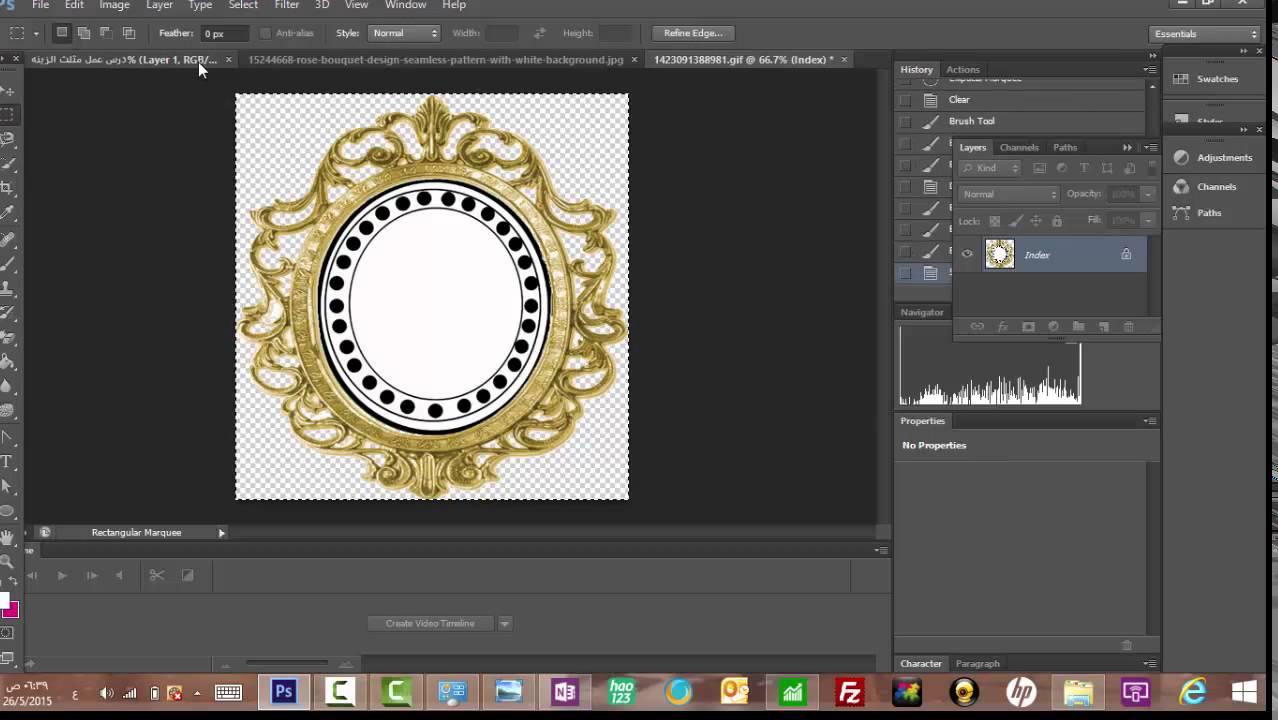Open the Filter menu
Viewport: 1278px width, 720px height.
coord(286,5)
